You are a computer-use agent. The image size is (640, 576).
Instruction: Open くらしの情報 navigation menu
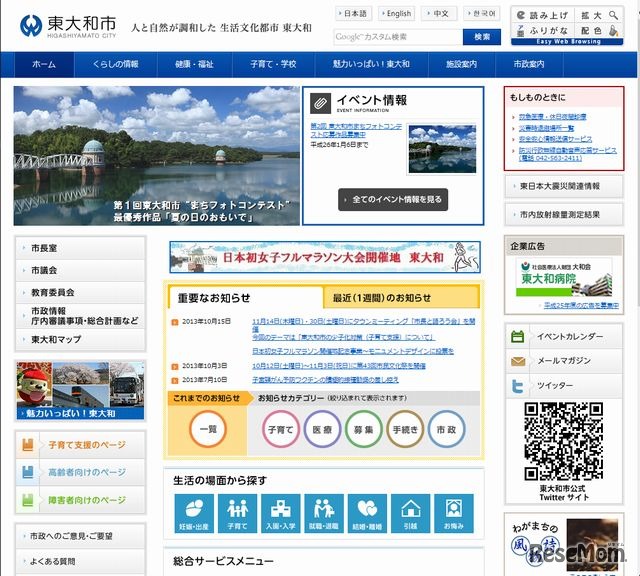pos(116,64)
